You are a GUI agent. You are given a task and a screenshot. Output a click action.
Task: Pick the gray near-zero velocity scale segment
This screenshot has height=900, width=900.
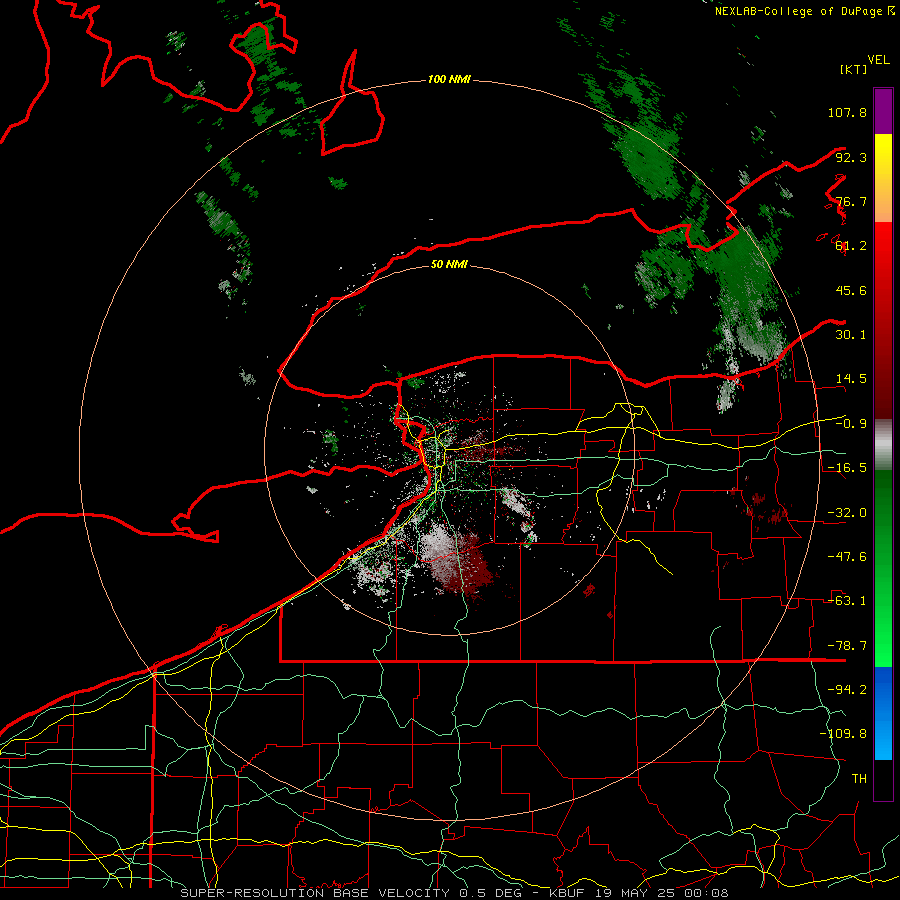(x=883, y=445)
